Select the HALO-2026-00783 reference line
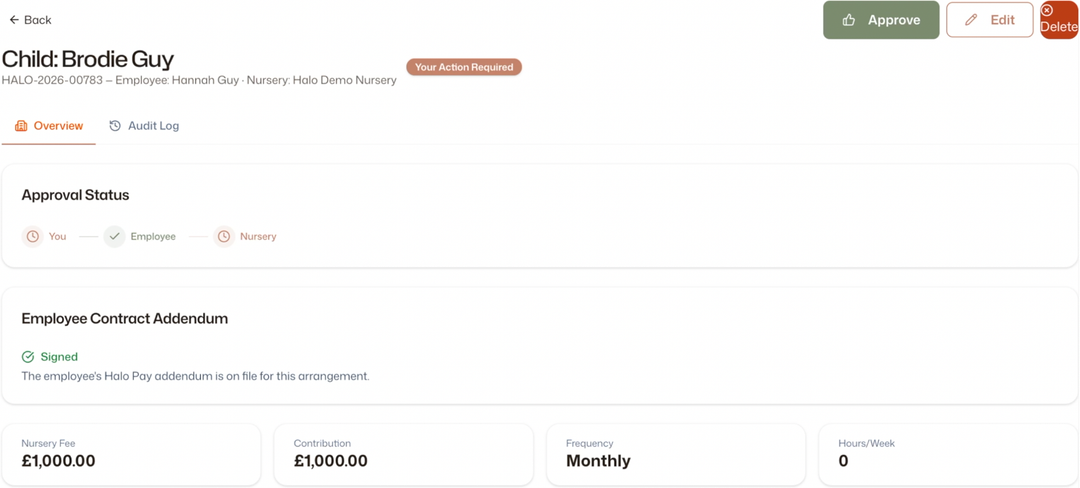This screenshot has height=488, width=1080. [x=199, y=80]
